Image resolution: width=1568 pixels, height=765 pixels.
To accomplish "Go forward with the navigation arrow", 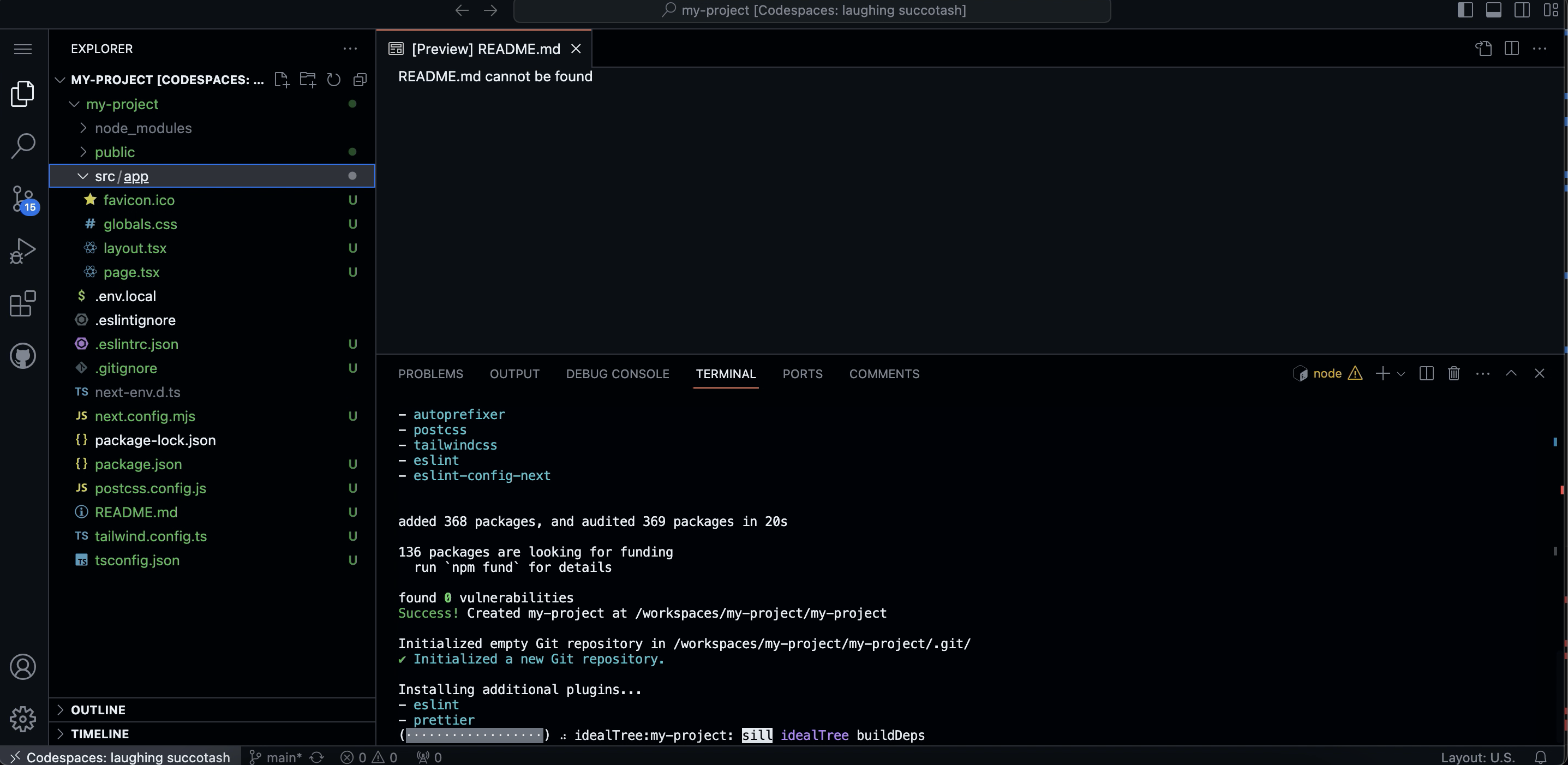I will click(490, 10).
